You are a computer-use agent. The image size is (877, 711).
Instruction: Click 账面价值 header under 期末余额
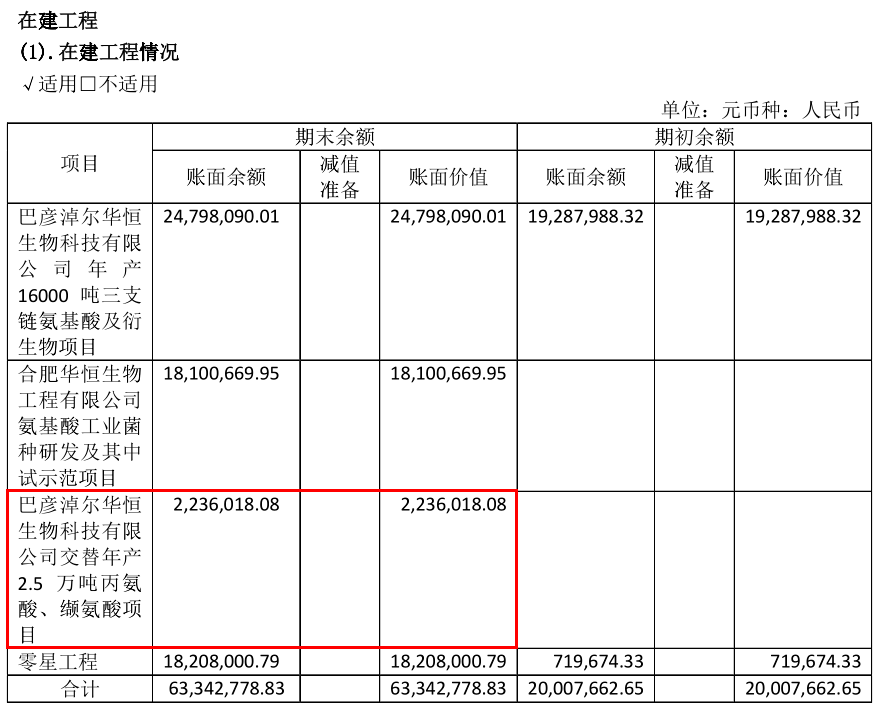coord(448,177)
